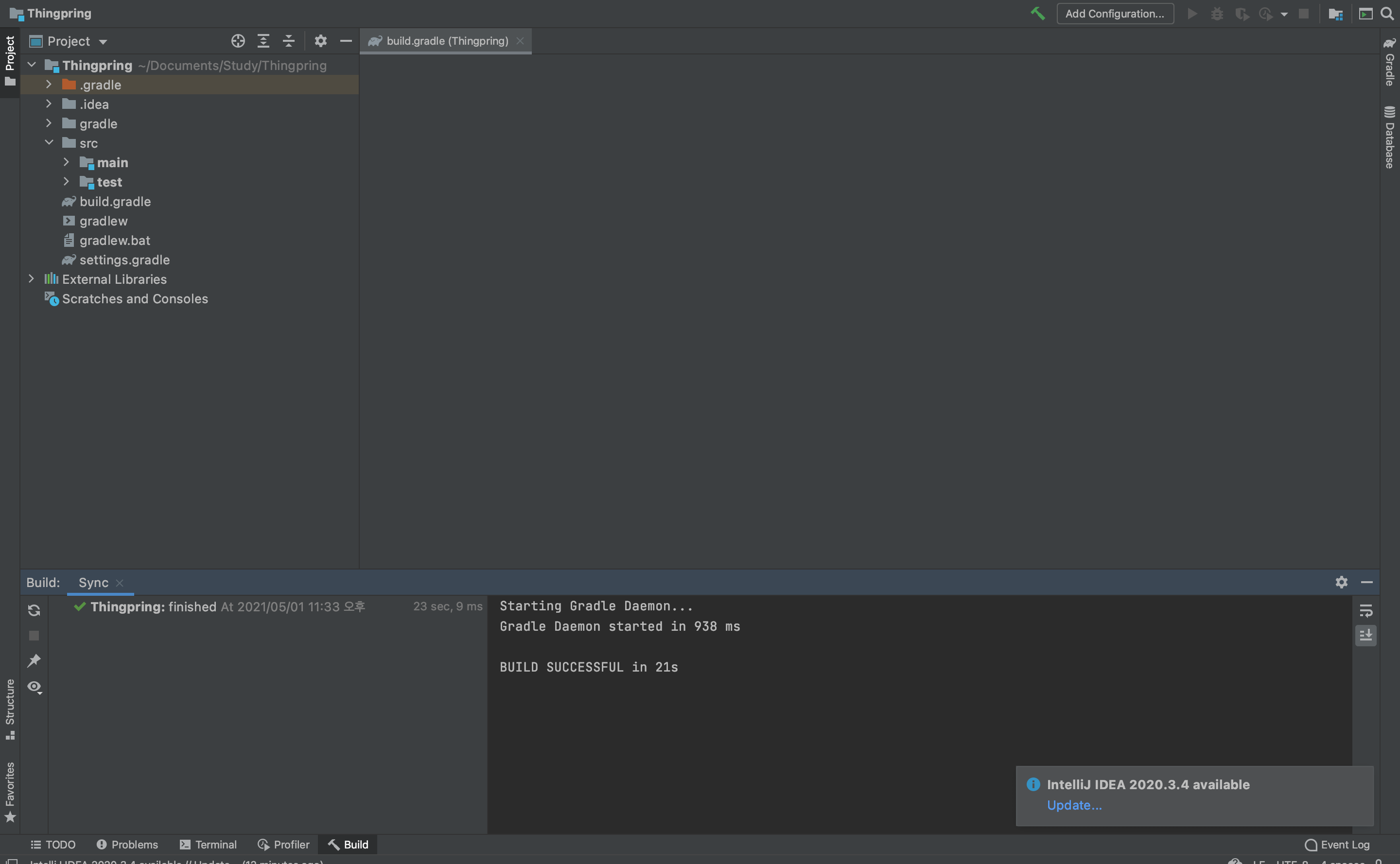Open the Search Everywhere magnifier icon

pyautogui.click(x=1387, y=13)
